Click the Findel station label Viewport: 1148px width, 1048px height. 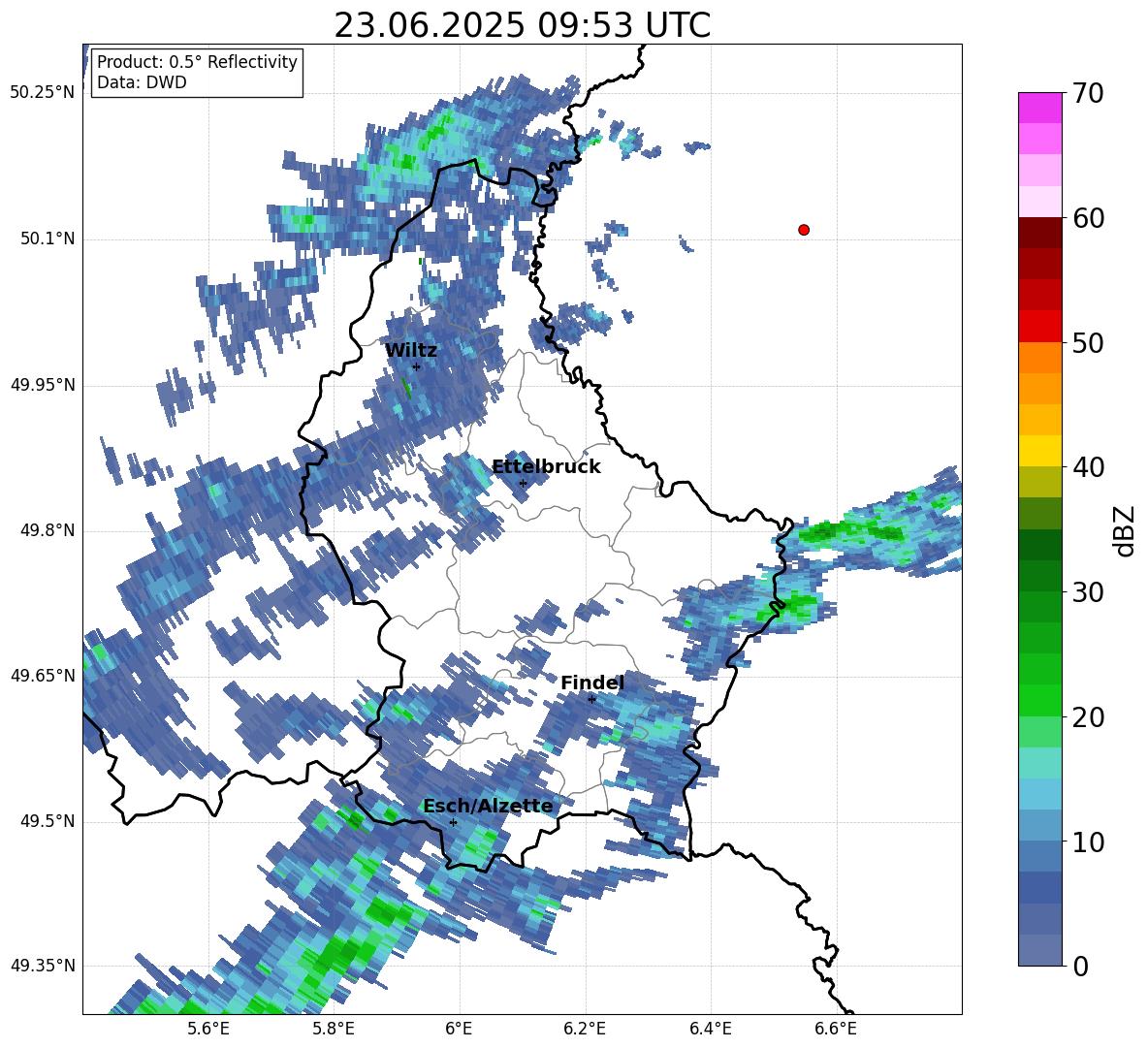(591, 683)
